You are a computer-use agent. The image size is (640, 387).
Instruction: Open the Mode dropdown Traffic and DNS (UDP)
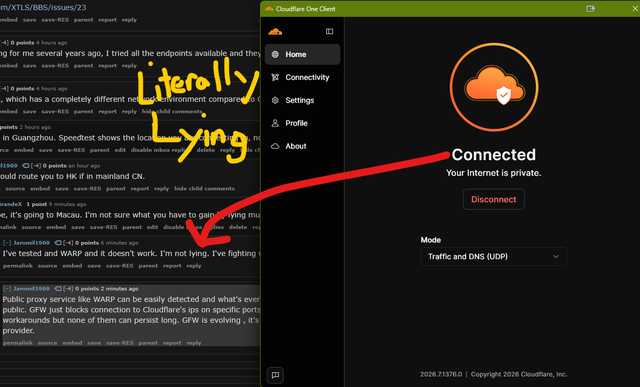click(493, 256)
